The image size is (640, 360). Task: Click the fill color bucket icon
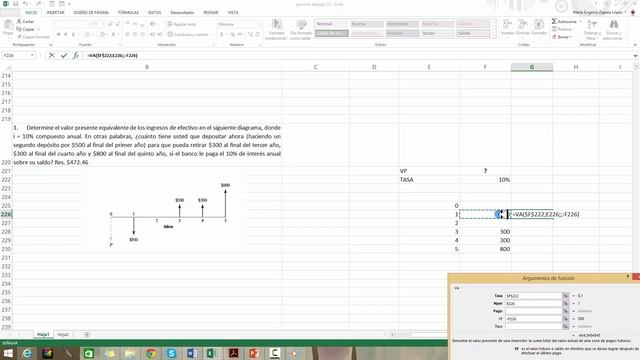click(102, 34)
